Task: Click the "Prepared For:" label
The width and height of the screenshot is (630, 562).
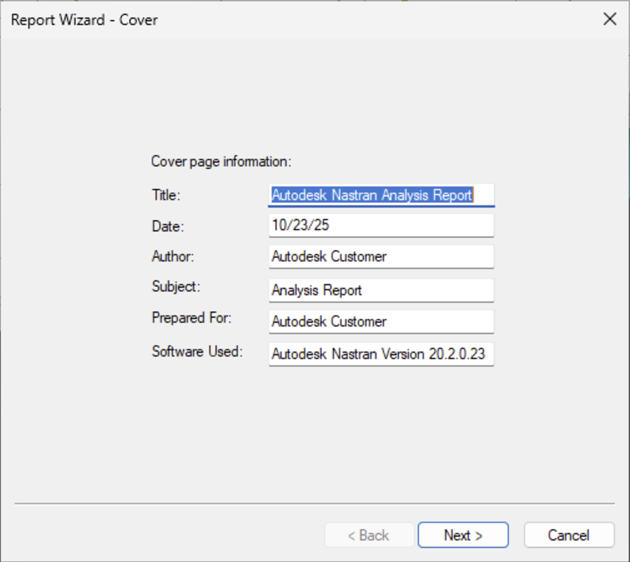Action: tap(192, 318)
